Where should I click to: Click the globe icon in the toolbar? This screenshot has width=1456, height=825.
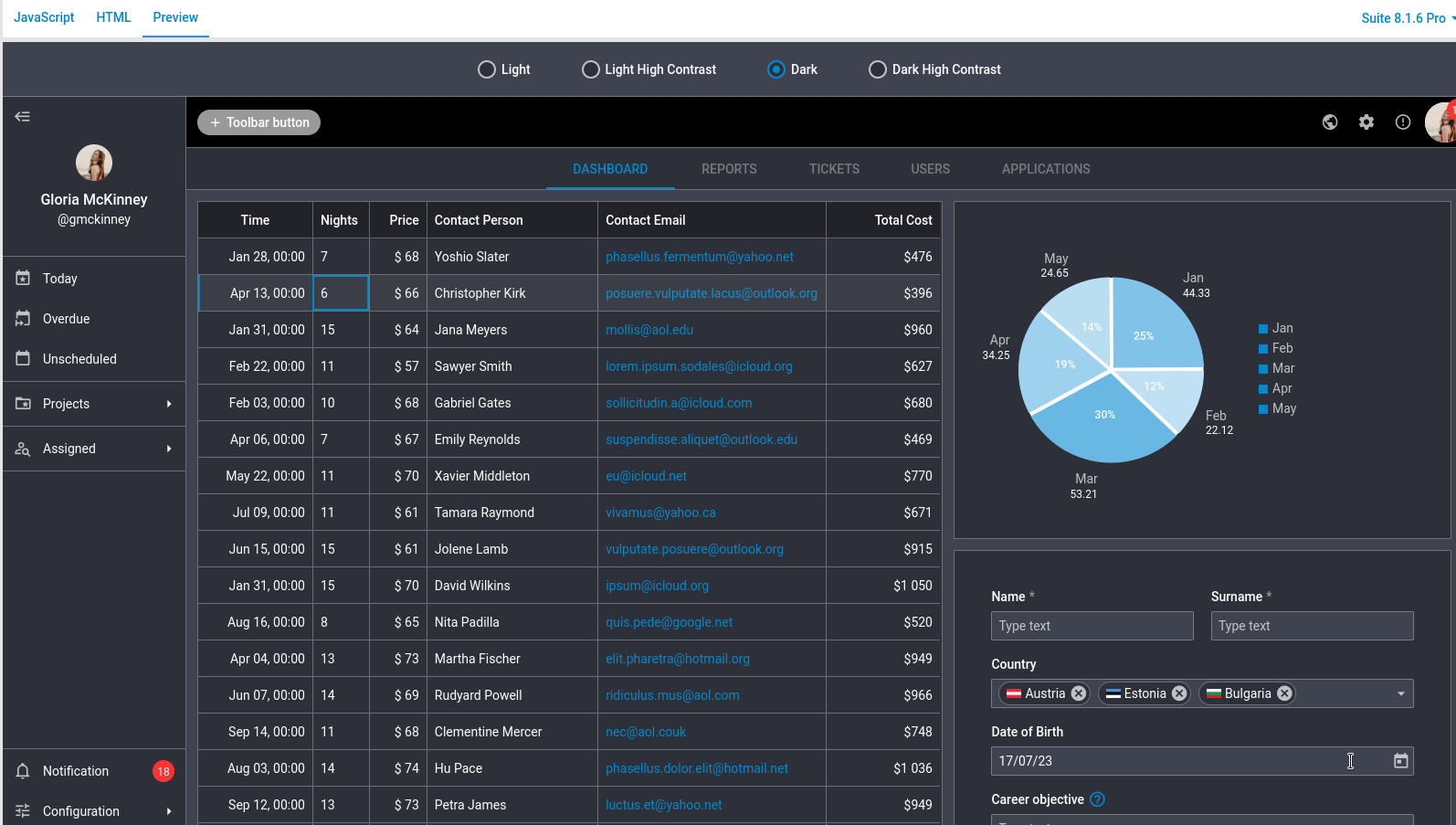[x=1330, y=122]
